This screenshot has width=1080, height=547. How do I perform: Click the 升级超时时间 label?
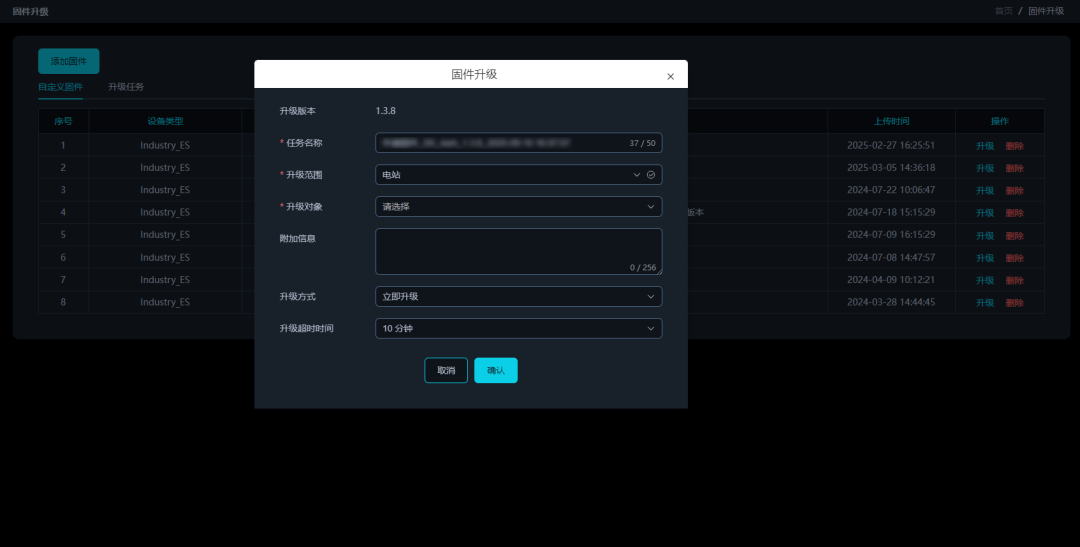307,329
